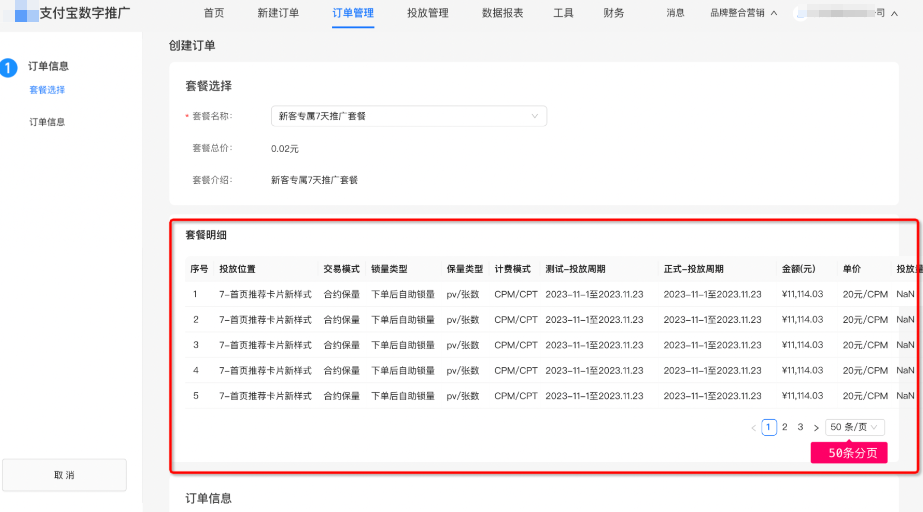The height and width of the screenshot is (512, 923).
Task: Jump to 套餐选择 section in sidebar
Action: [x=47, y=90]
